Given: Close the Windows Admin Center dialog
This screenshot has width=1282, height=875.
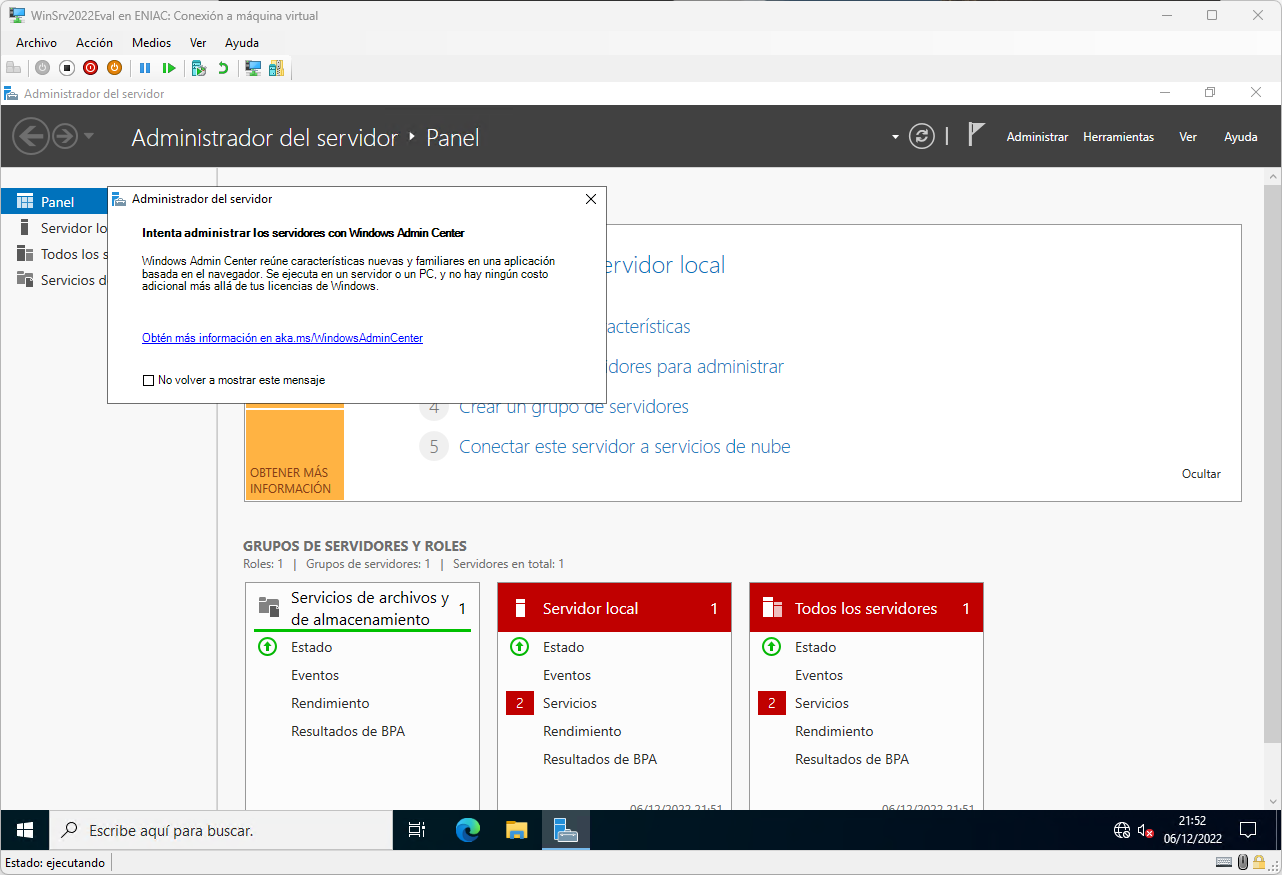Looking at the screenshot, I should coord(591,199).
